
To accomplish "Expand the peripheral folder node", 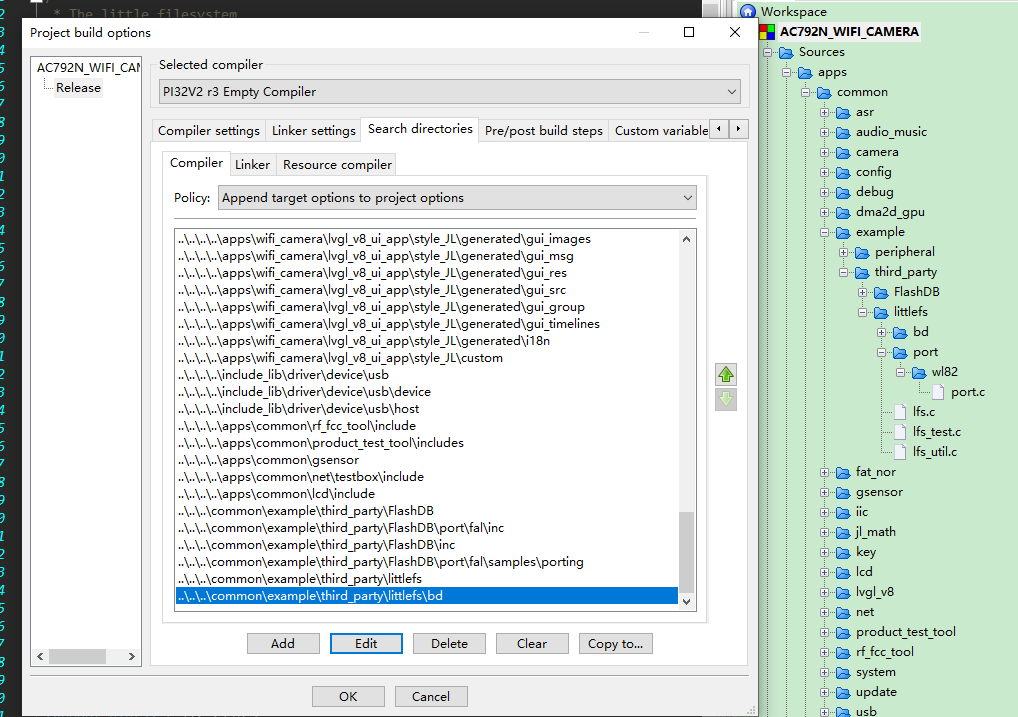I will click(x=843, y=252).
